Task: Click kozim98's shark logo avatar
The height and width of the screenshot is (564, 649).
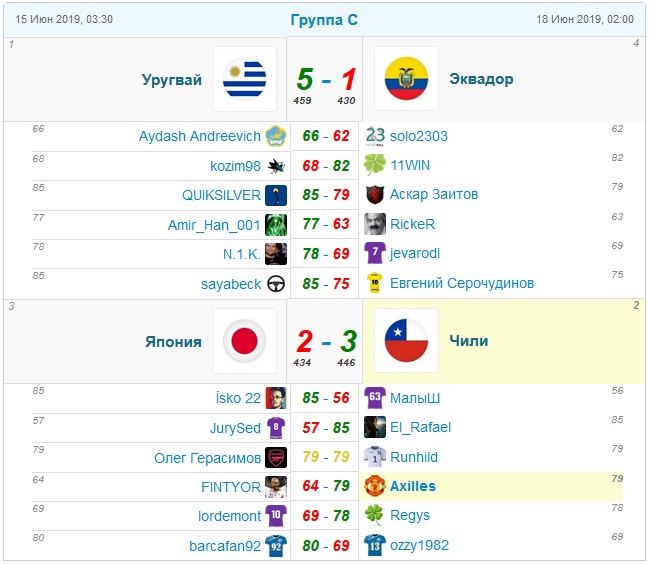Action: click(276, 166)
